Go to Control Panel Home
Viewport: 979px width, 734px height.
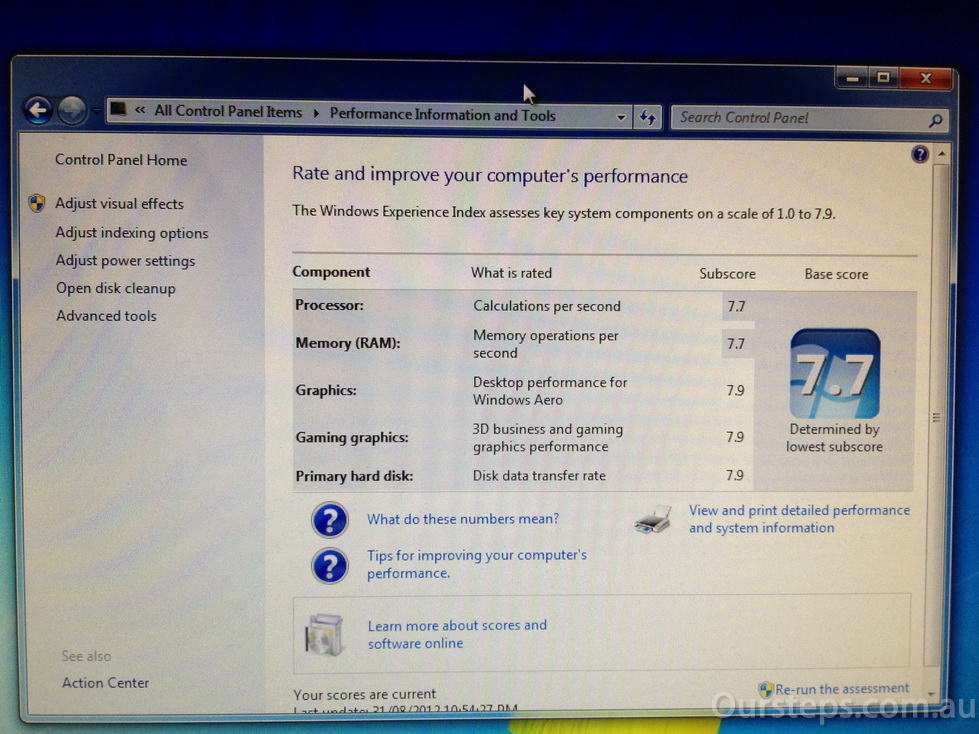(x=121, y=160)
